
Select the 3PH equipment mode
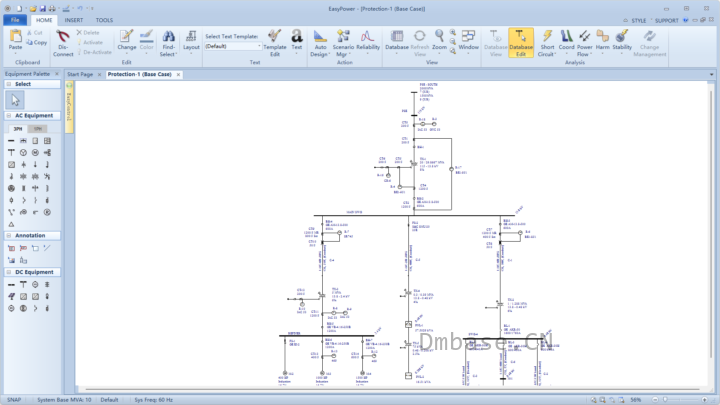pyautogui.click(x=17, y=129)
